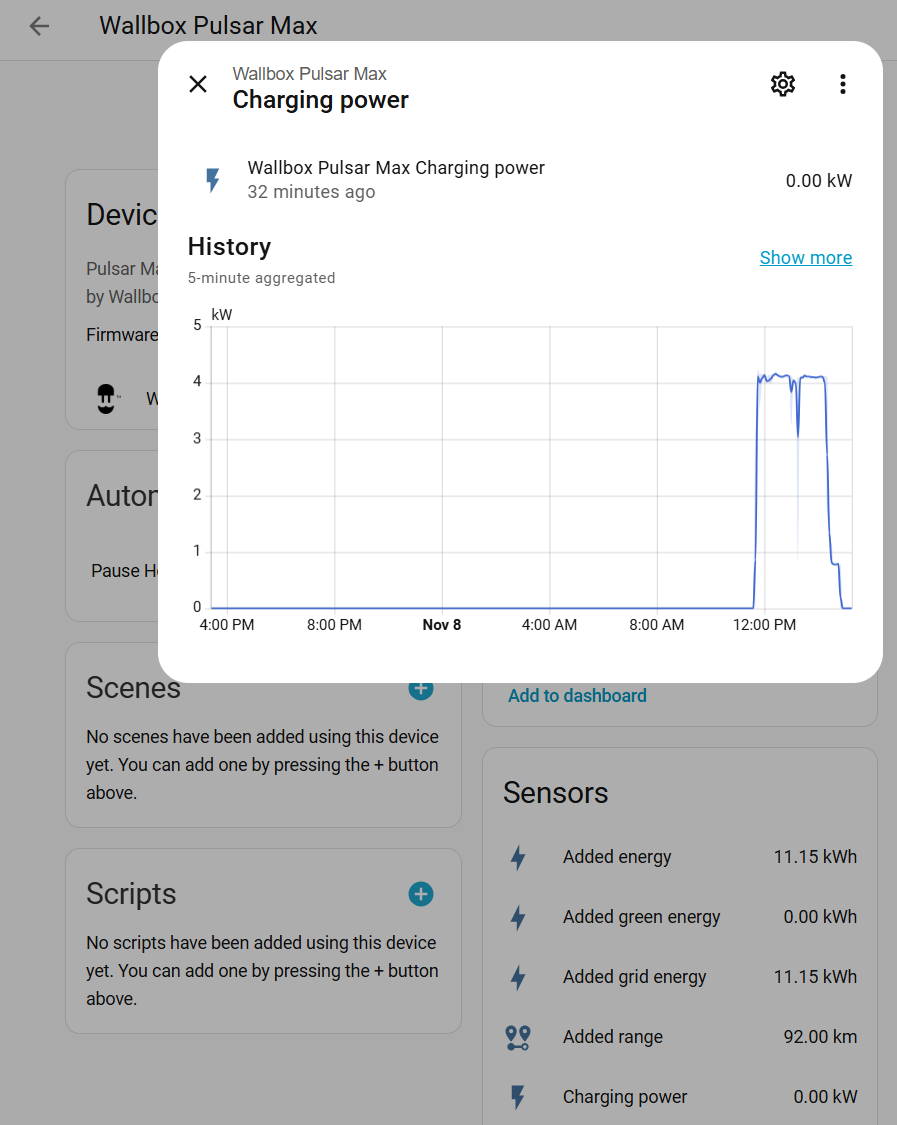
Task: Add a new script with plus icon
Action: (421, 894)
